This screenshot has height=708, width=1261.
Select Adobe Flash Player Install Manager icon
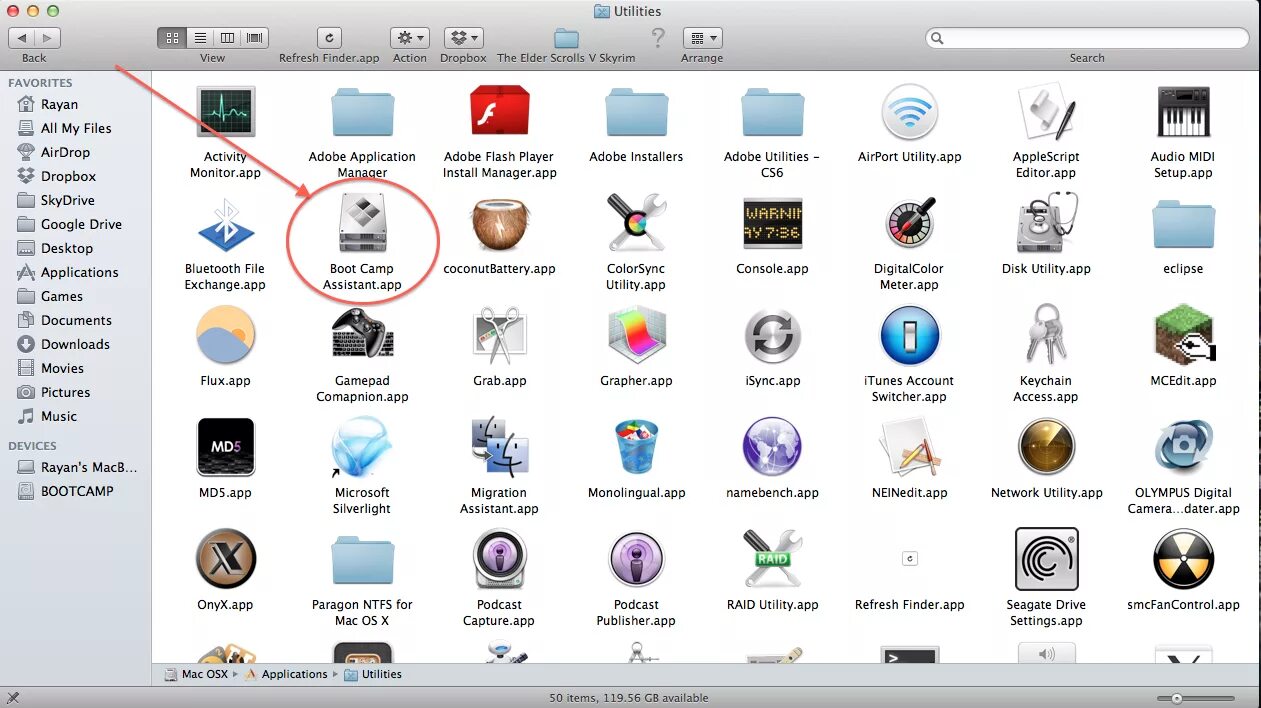[x=499, y=112]
